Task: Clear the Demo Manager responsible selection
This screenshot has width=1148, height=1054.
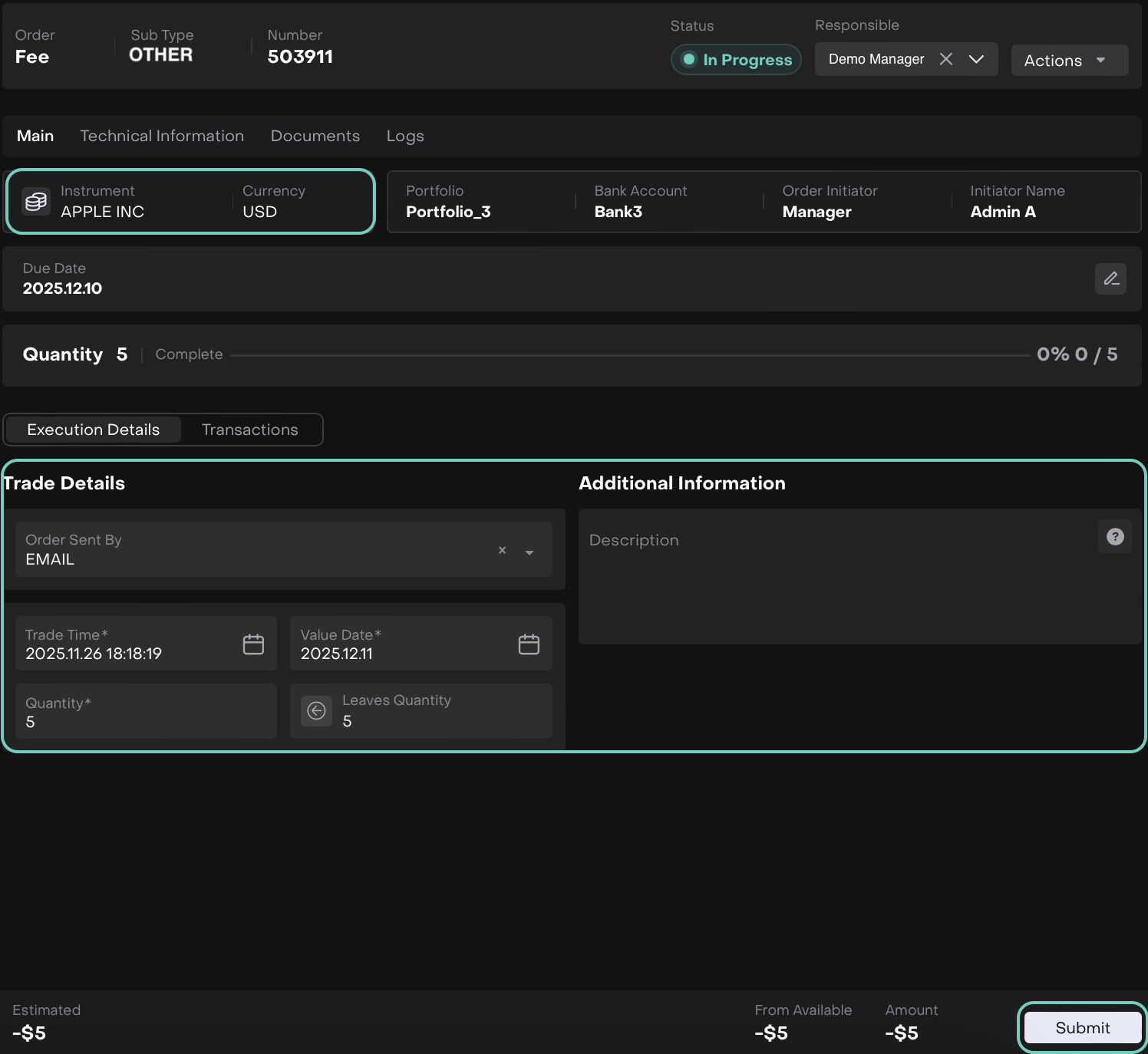Action: click(946, 59)
